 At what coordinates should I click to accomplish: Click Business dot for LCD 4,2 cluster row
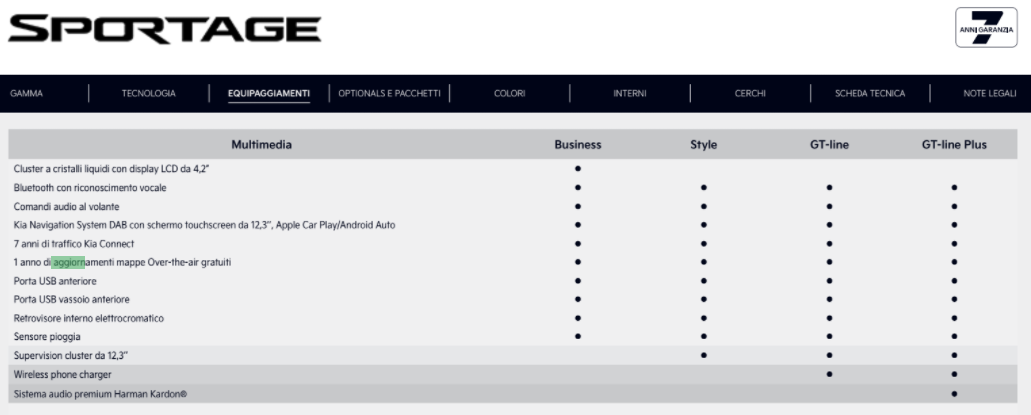pos(578,168)
